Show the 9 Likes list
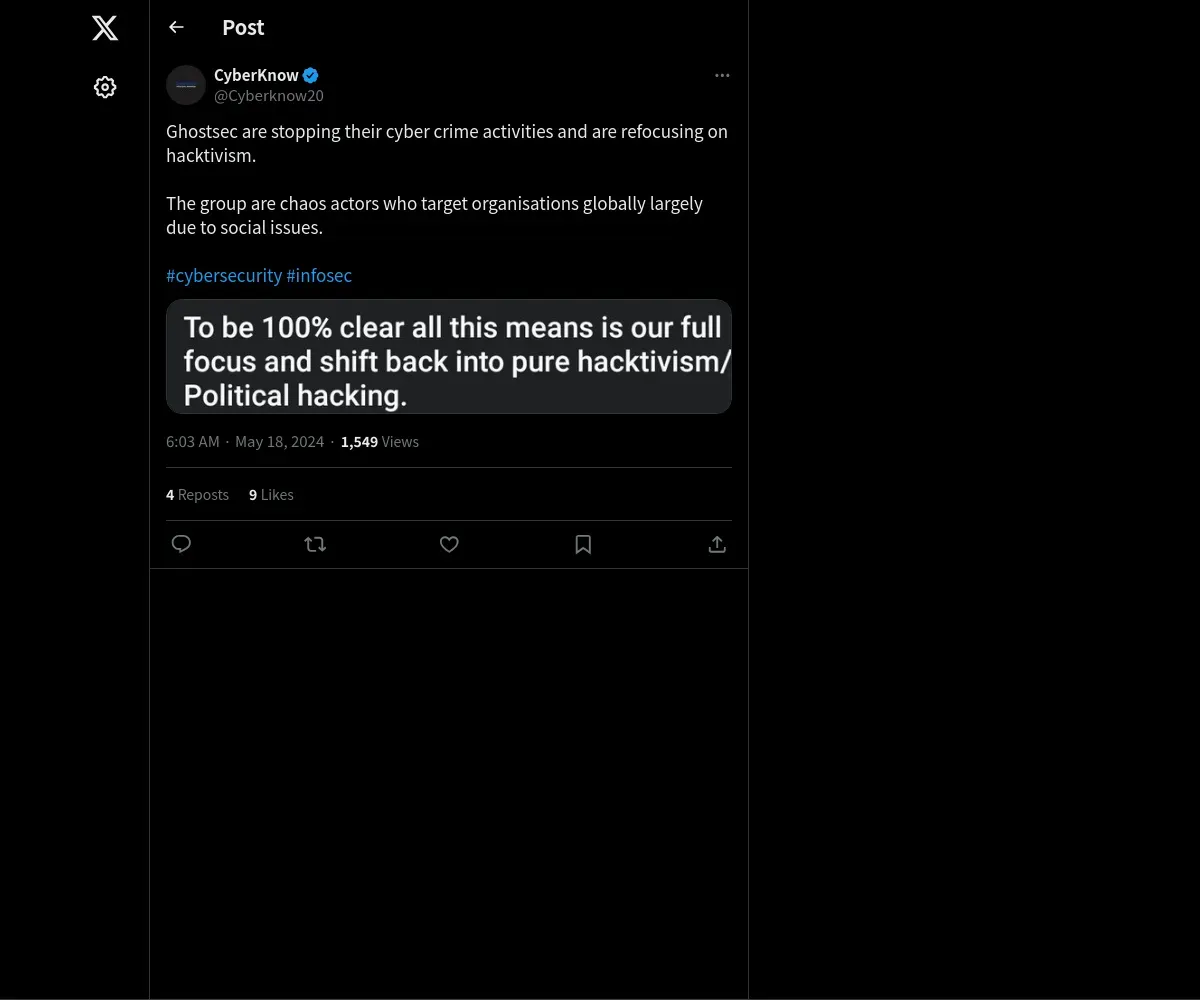Screen dimensions: 1200x1000 click(271, 494)
